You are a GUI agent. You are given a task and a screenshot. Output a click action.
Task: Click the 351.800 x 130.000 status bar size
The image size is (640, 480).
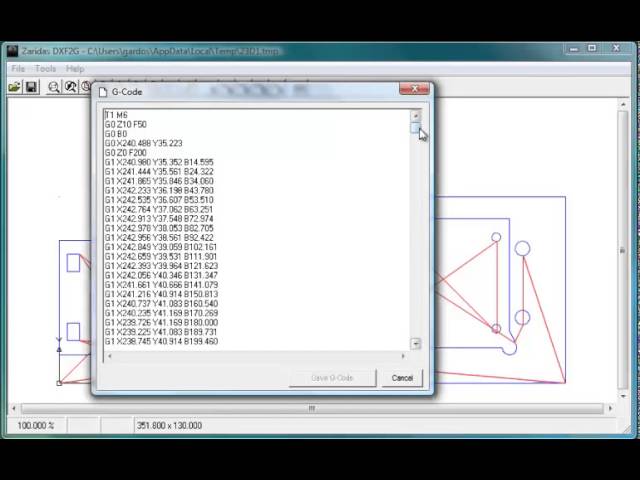(x=169, y=426)
